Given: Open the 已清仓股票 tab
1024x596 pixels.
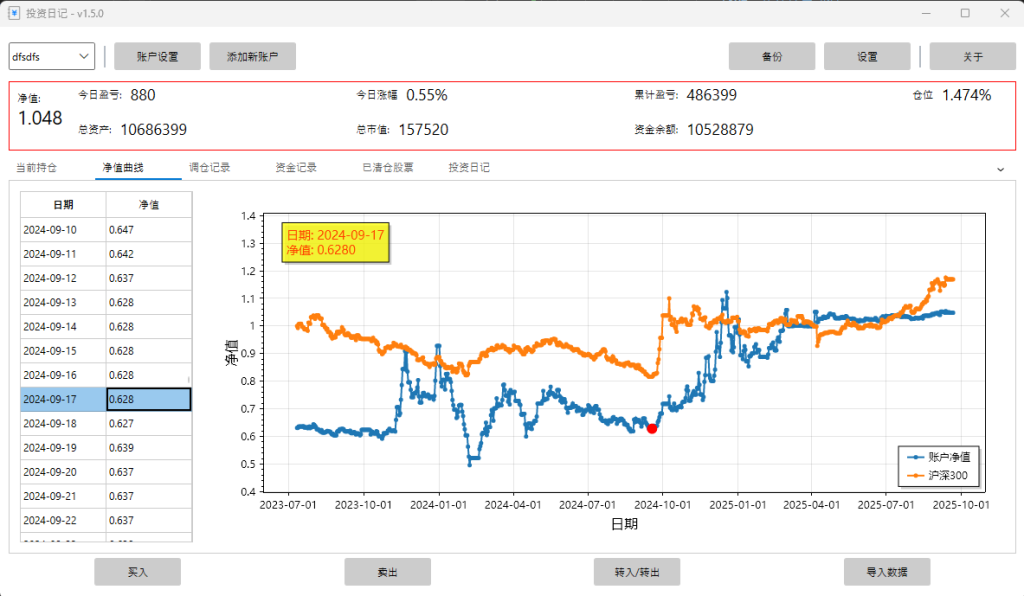Looking at the screenshot, I should 387,167.
